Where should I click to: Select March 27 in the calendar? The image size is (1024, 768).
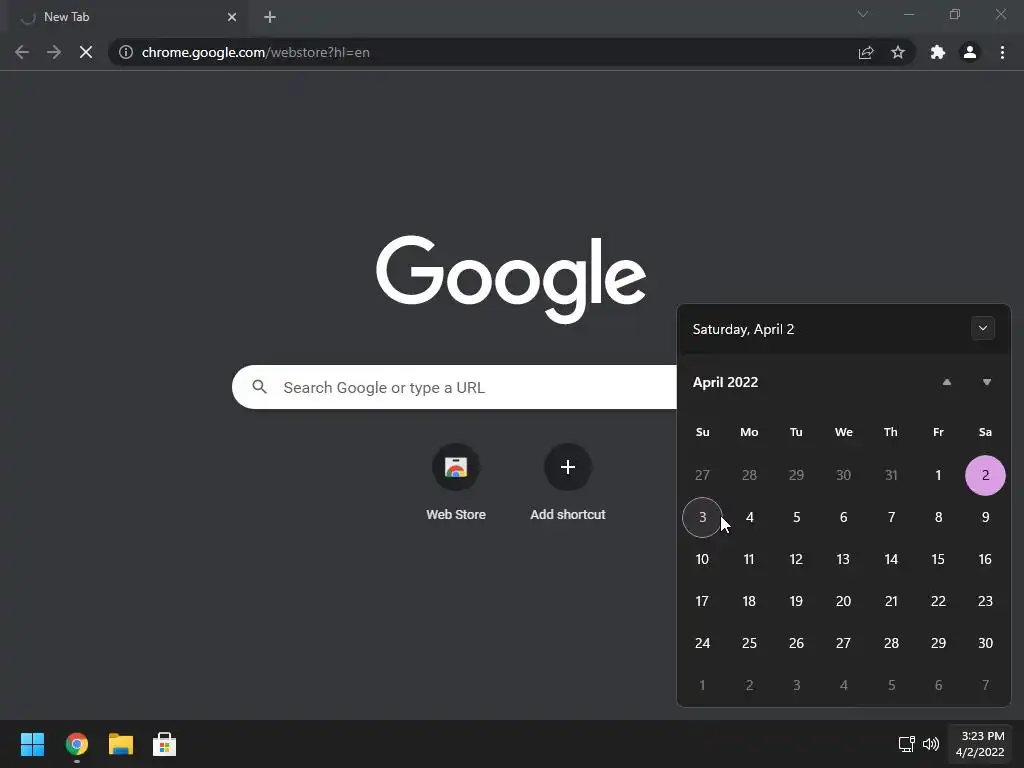coord(702,475)
